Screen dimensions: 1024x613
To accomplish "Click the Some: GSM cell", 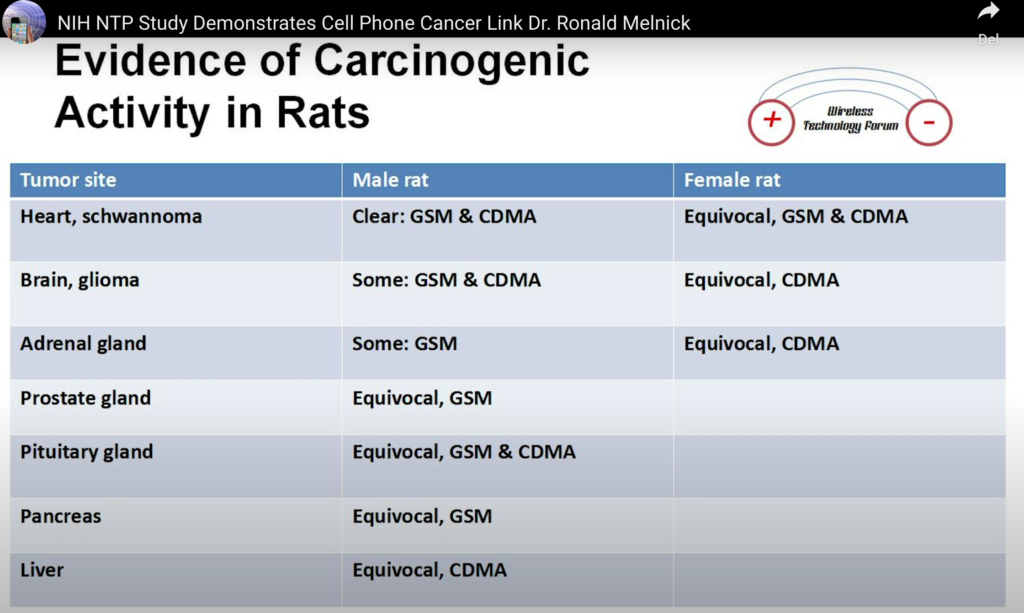I will point(404,344).
